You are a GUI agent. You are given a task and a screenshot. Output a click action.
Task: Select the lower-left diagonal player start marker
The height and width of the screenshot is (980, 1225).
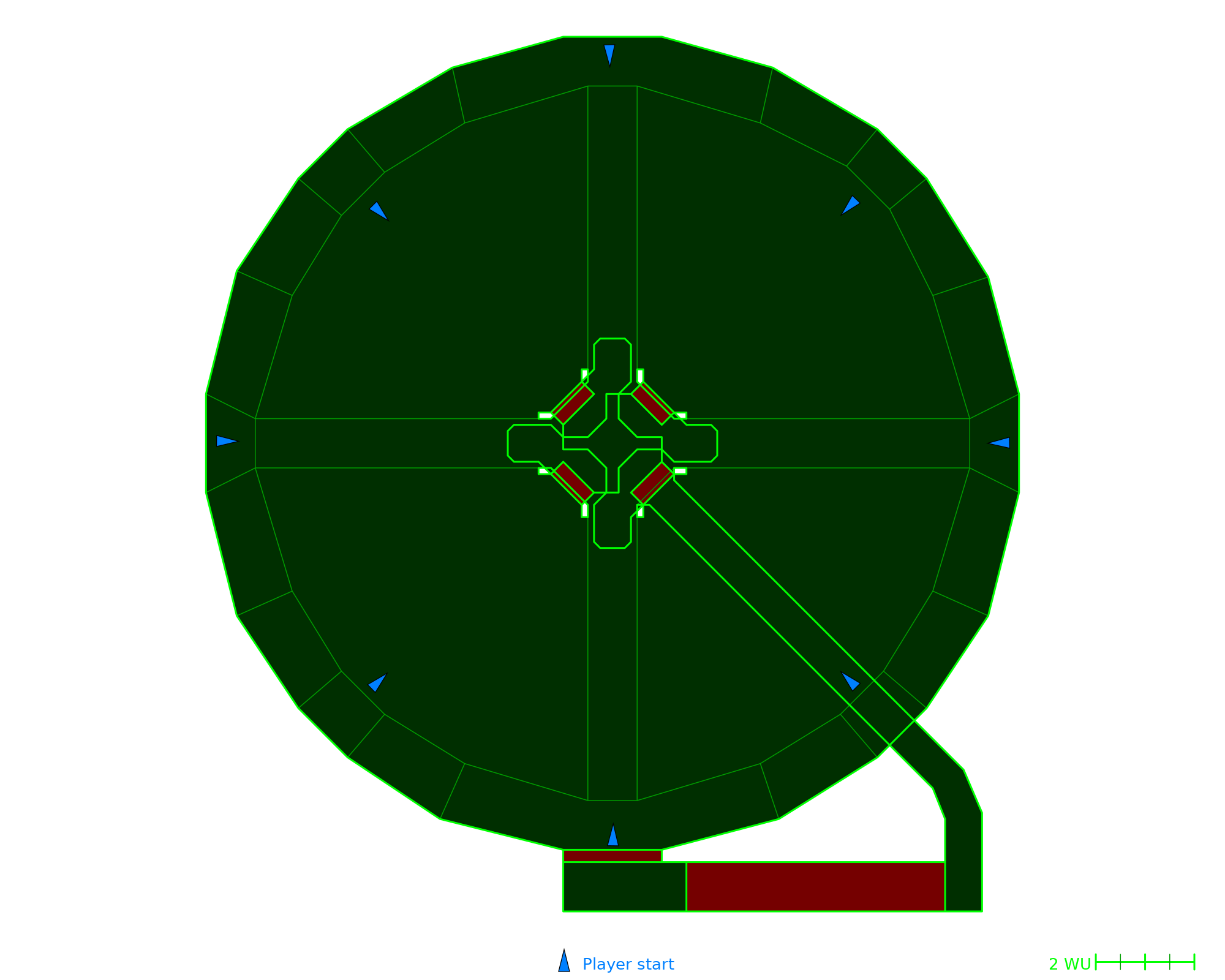click(x=377, y=682)
